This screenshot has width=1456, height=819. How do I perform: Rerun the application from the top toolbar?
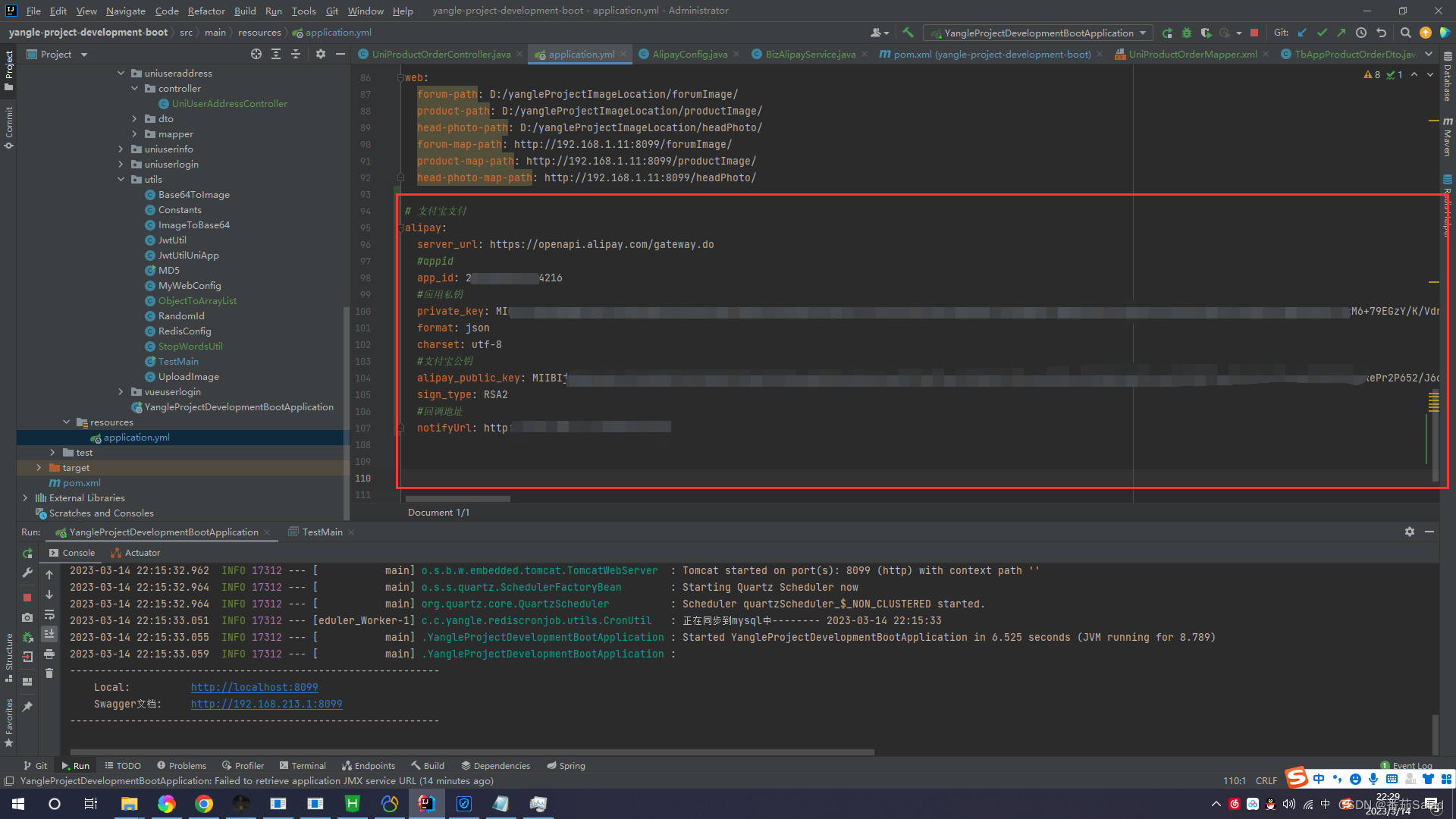point(1167,33)
